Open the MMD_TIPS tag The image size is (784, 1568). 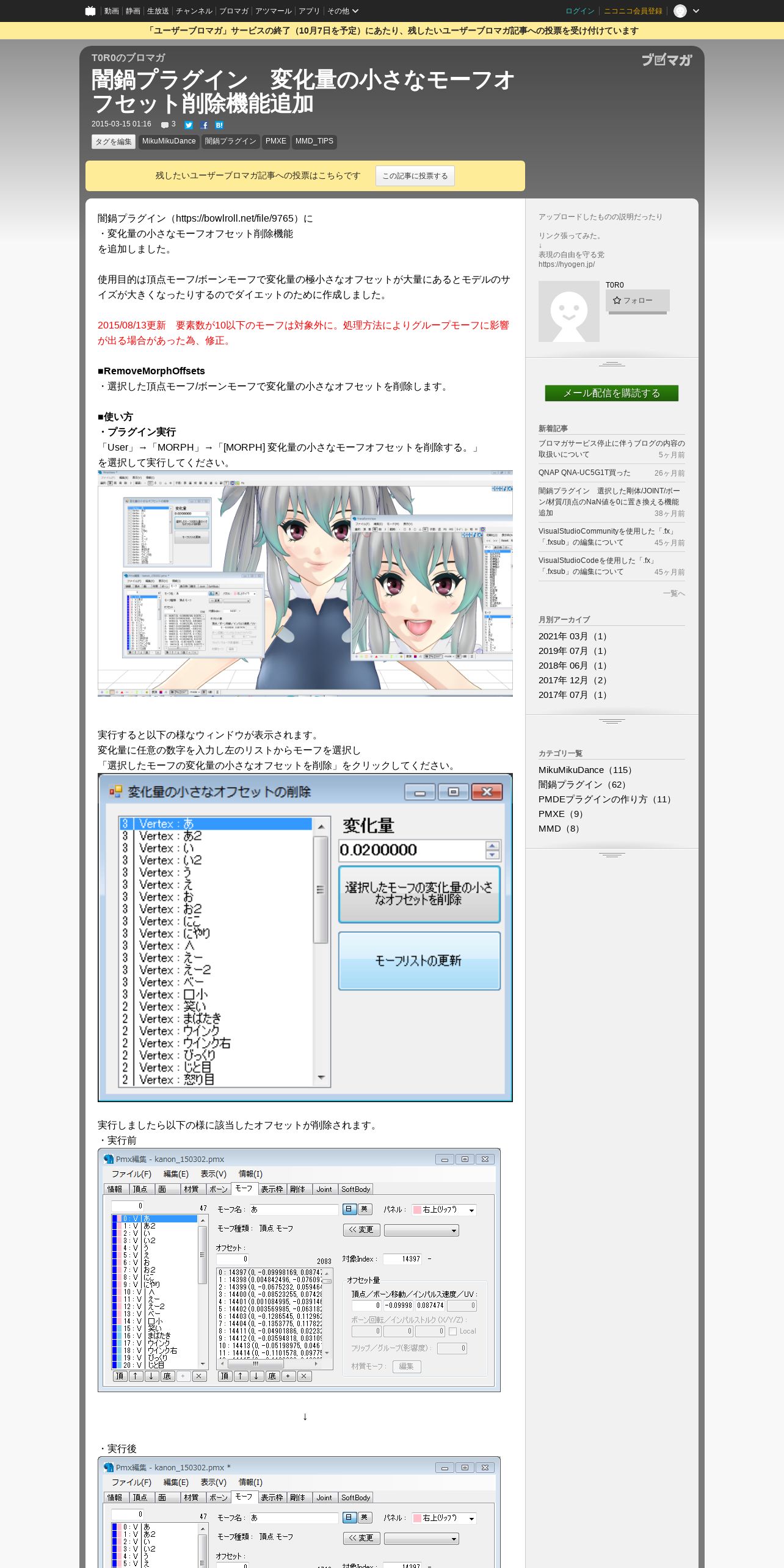[314, 142]
